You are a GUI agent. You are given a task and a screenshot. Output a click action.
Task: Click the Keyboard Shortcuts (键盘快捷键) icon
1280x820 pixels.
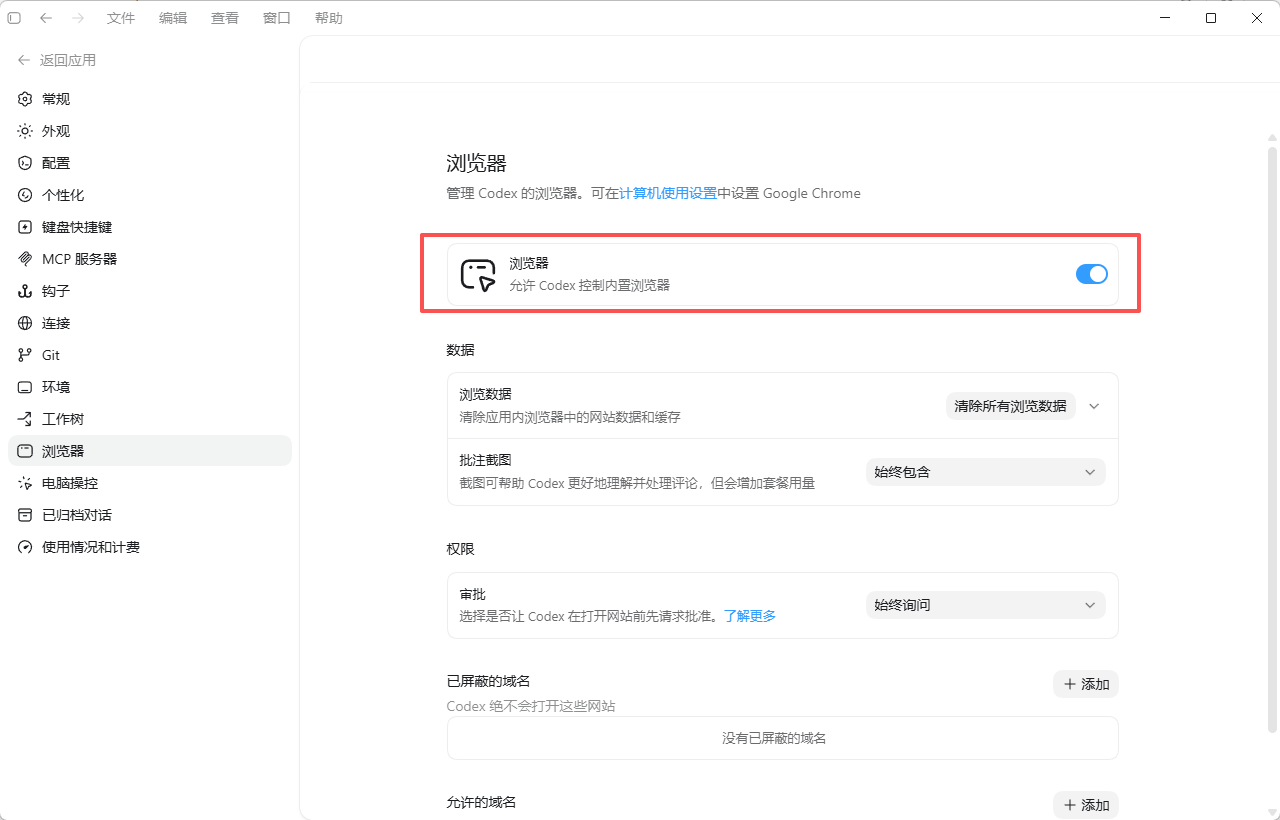pyautogui.click(x=25, y=227)
